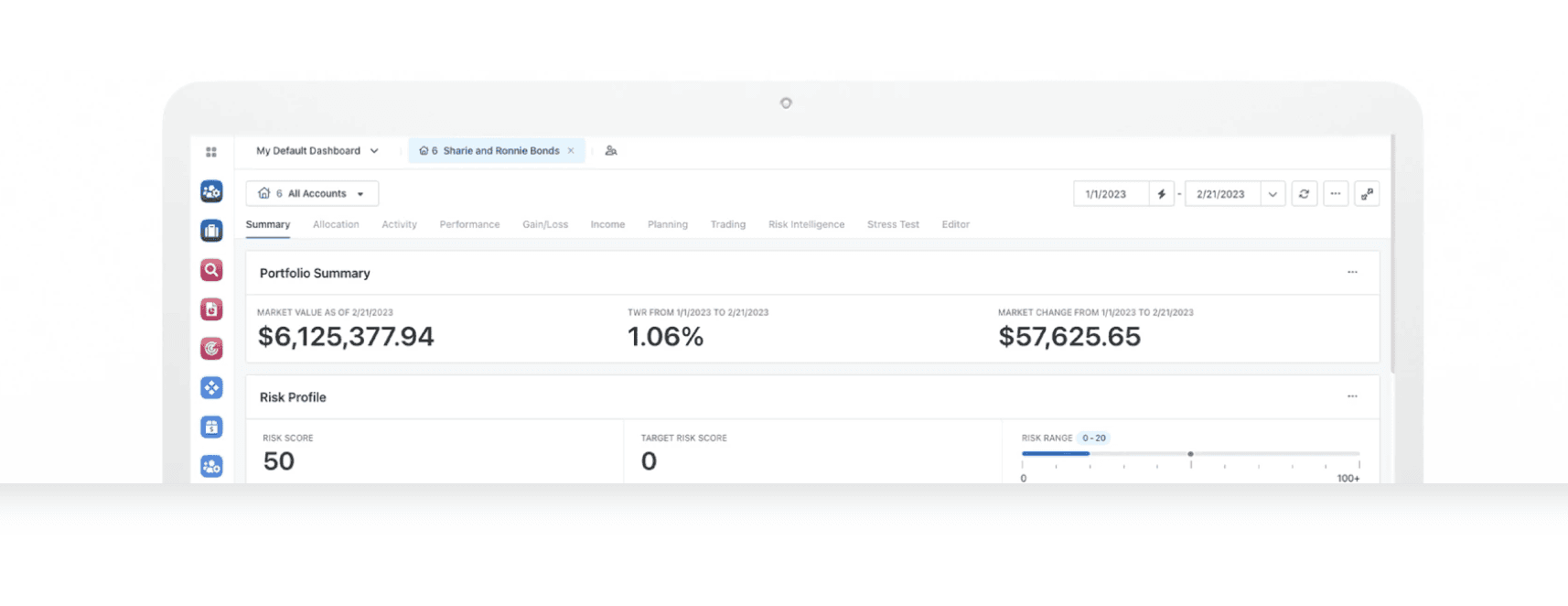Click the lightning quick-date icon
The width and height of the screenshot is (1568, 606).
click(1162, 194)
